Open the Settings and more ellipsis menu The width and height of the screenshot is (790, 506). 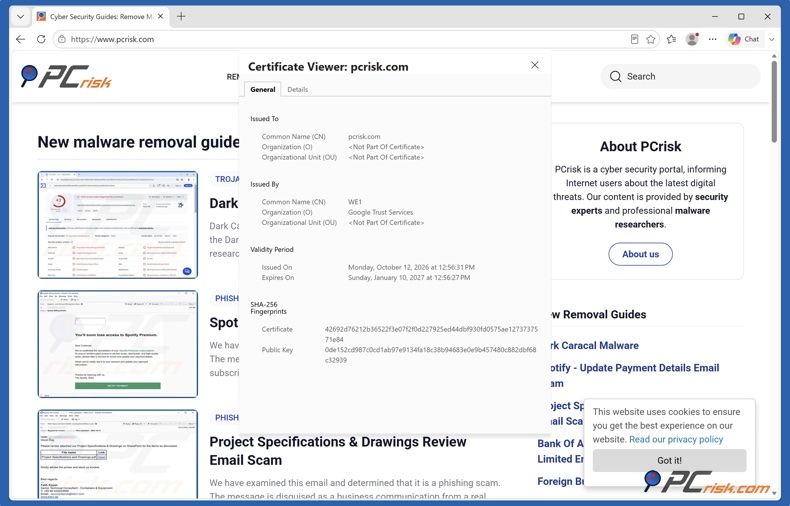coord(712,39)
